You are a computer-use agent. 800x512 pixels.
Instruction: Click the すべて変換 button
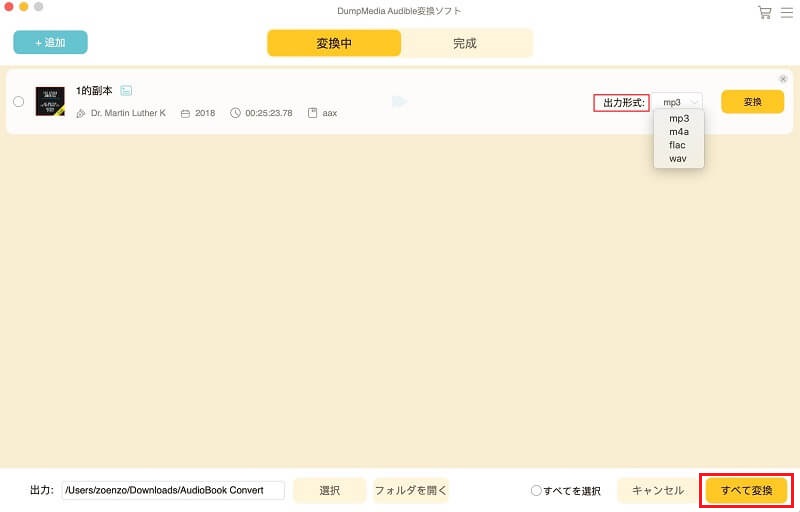[746, 491]
